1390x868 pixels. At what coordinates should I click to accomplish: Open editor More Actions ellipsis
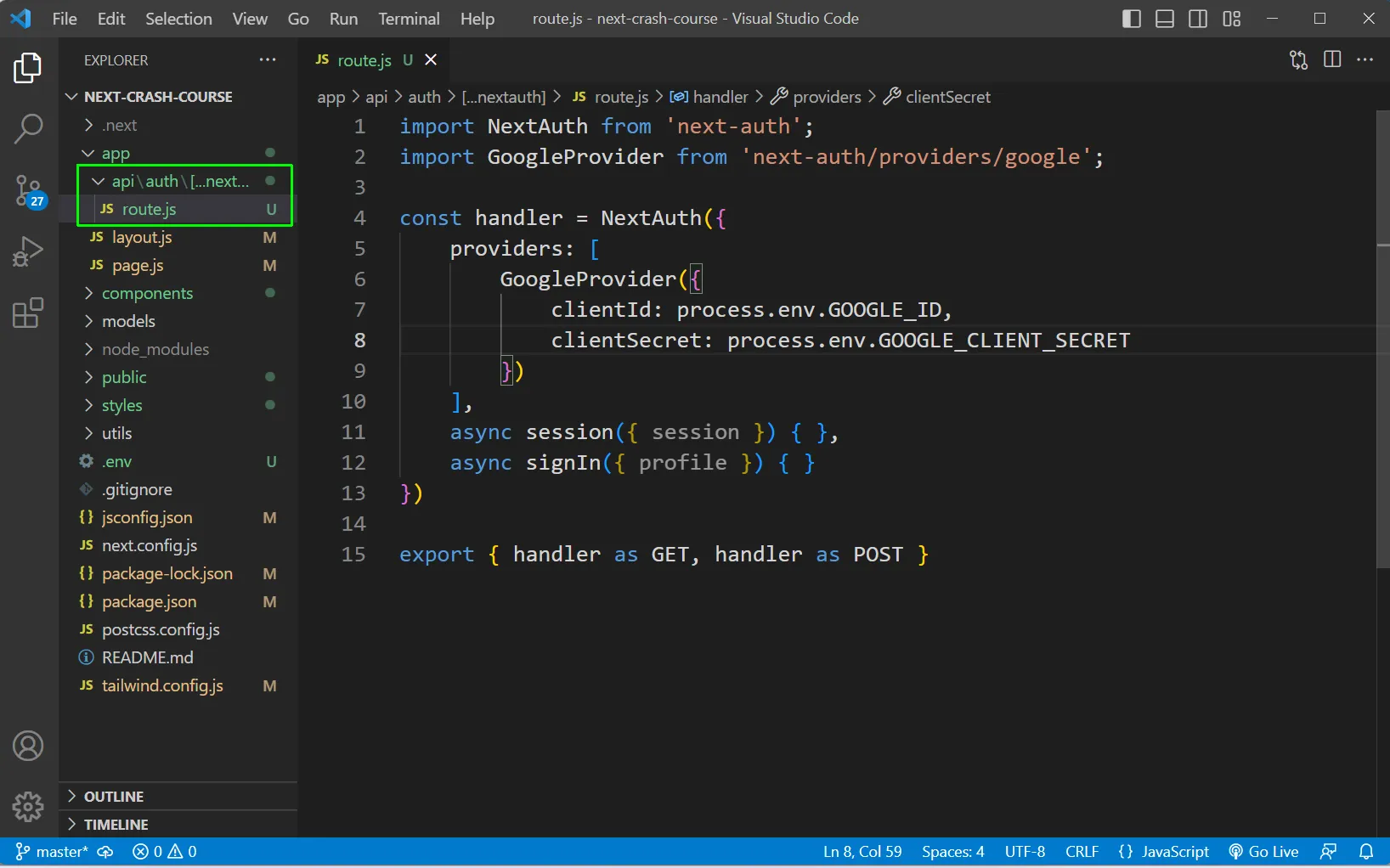pos(1365,59)
